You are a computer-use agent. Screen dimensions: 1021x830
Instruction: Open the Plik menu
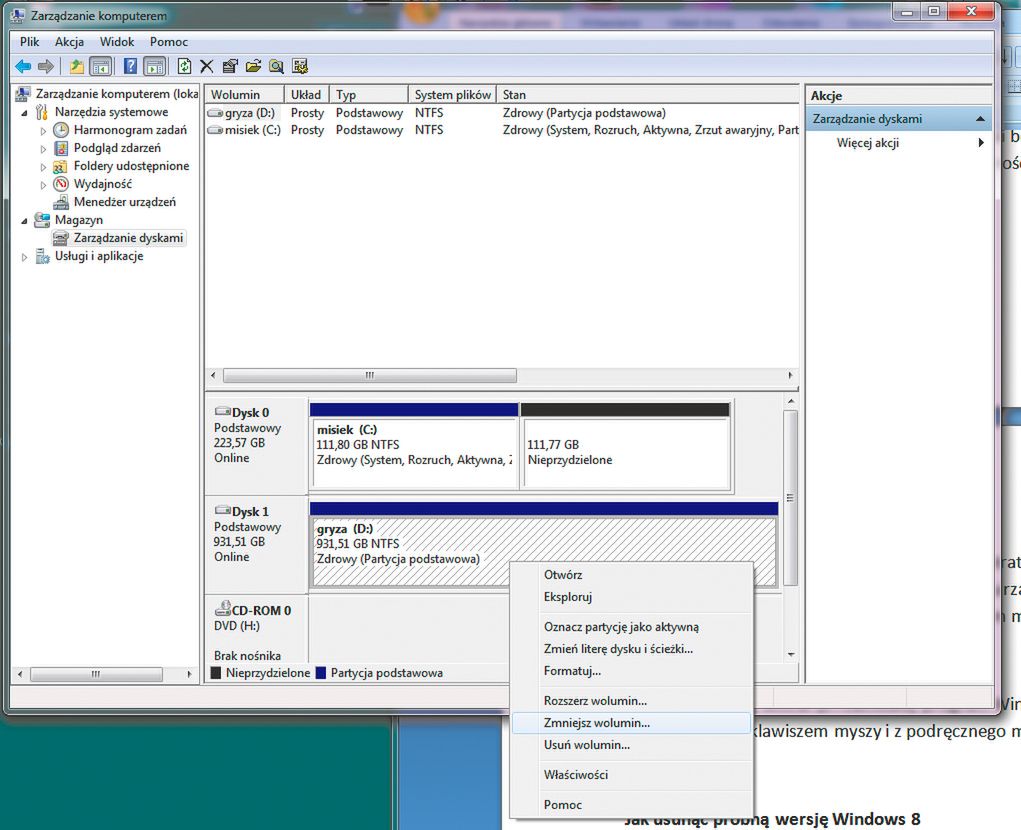tap(29, 42)
